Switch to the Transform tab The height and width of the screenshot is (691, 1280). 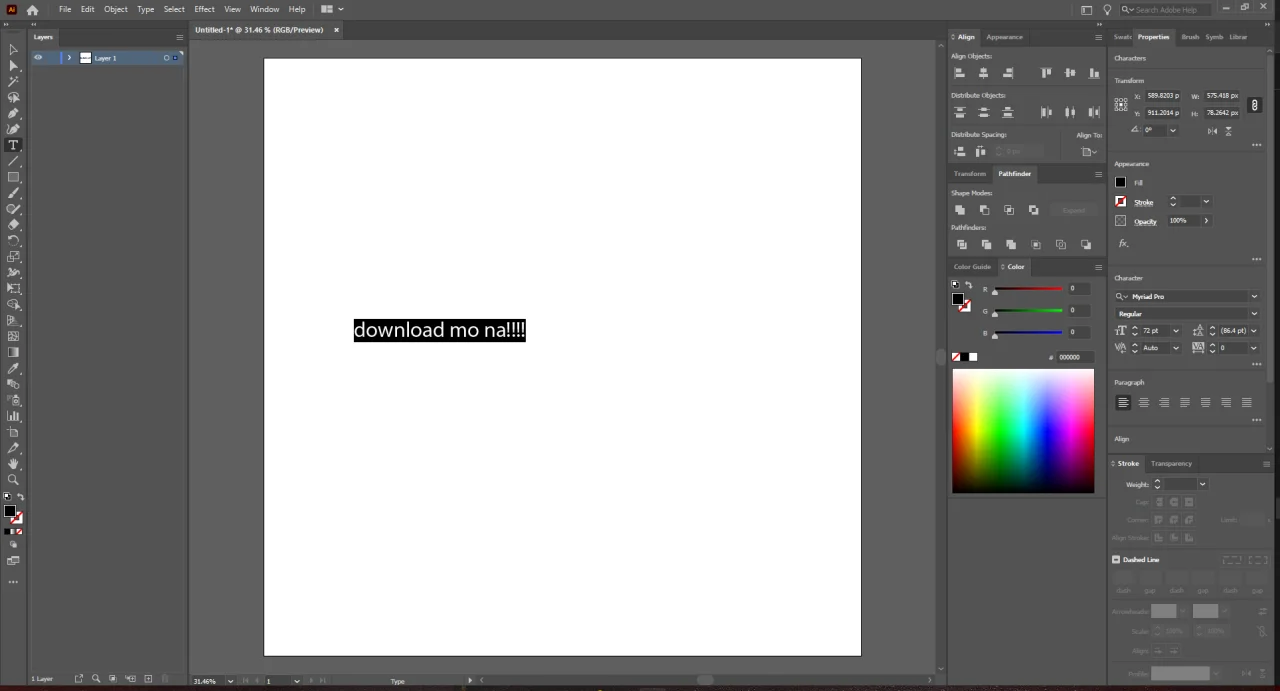[969, 174]
